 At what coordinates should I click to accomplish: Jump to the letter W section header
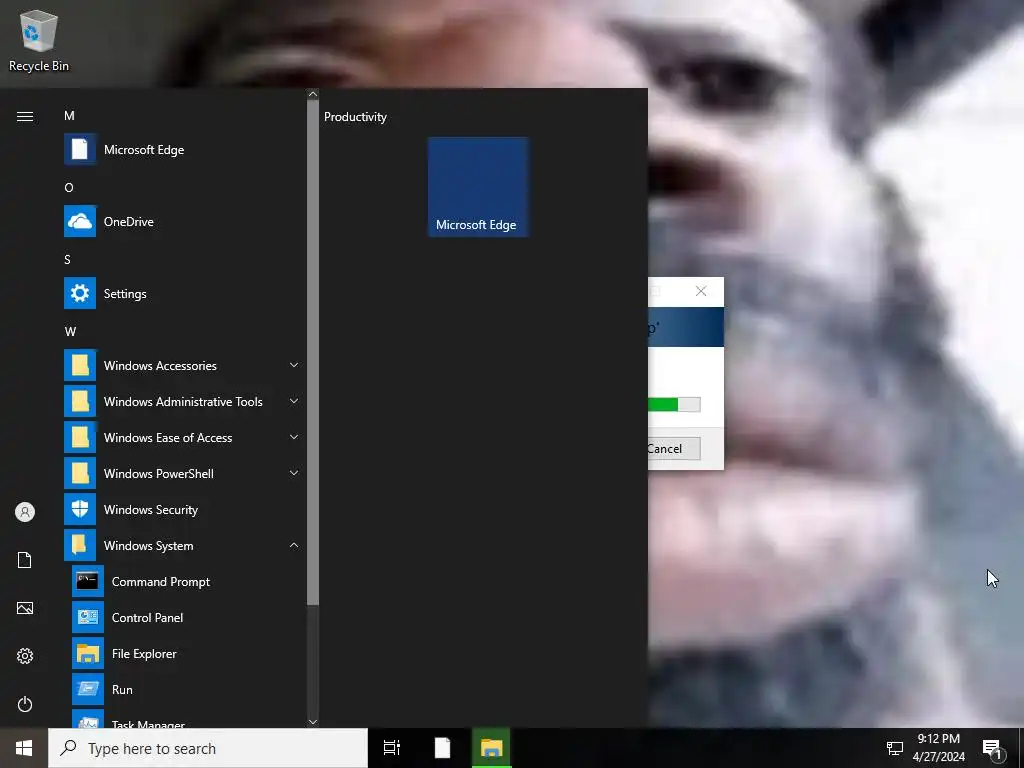pos(70,331)
